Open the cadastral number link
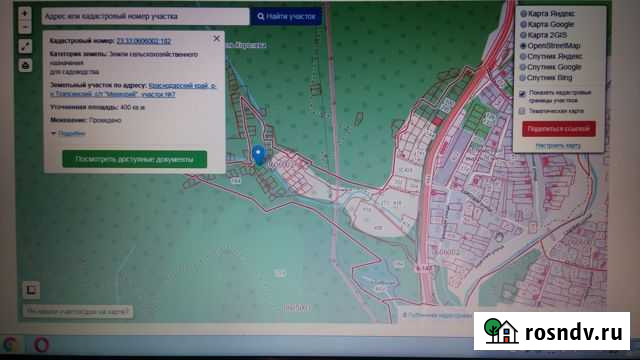Viewport: 640px width, 360px height. click(144, 41)
